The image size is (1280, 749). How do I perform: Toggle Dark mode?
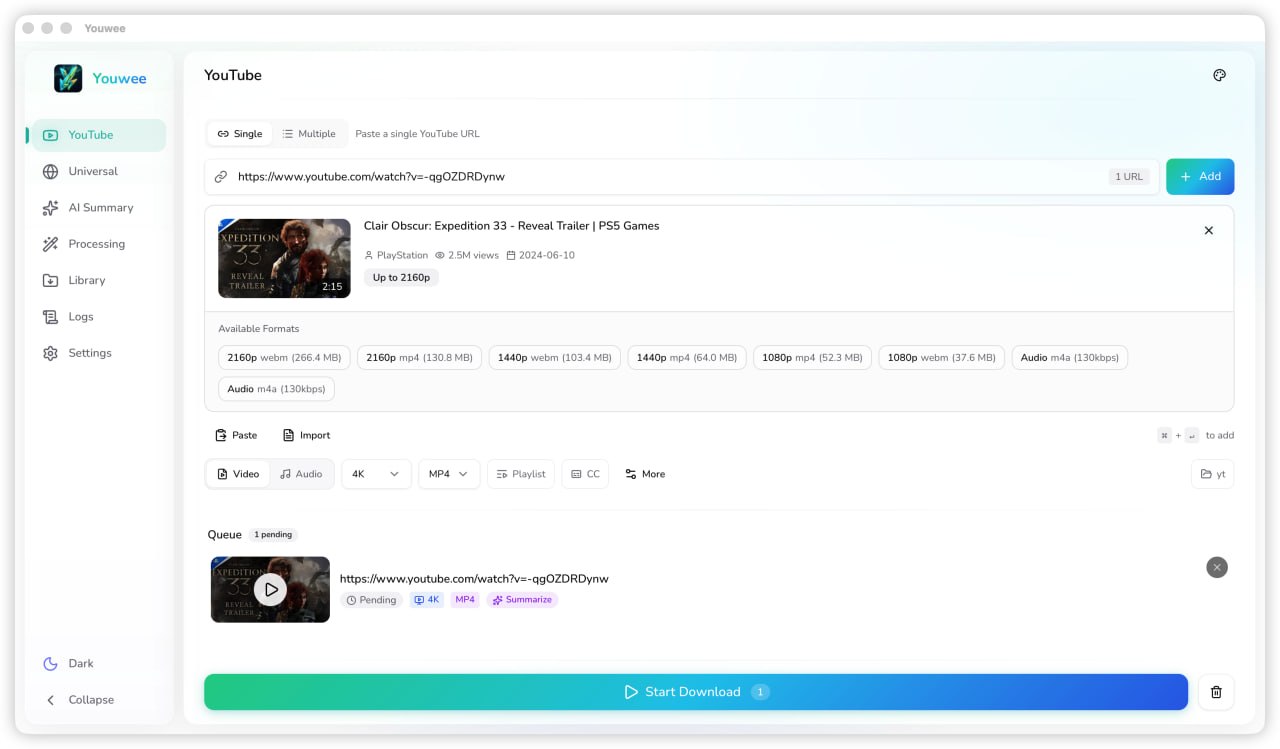[x=80, y=664]
